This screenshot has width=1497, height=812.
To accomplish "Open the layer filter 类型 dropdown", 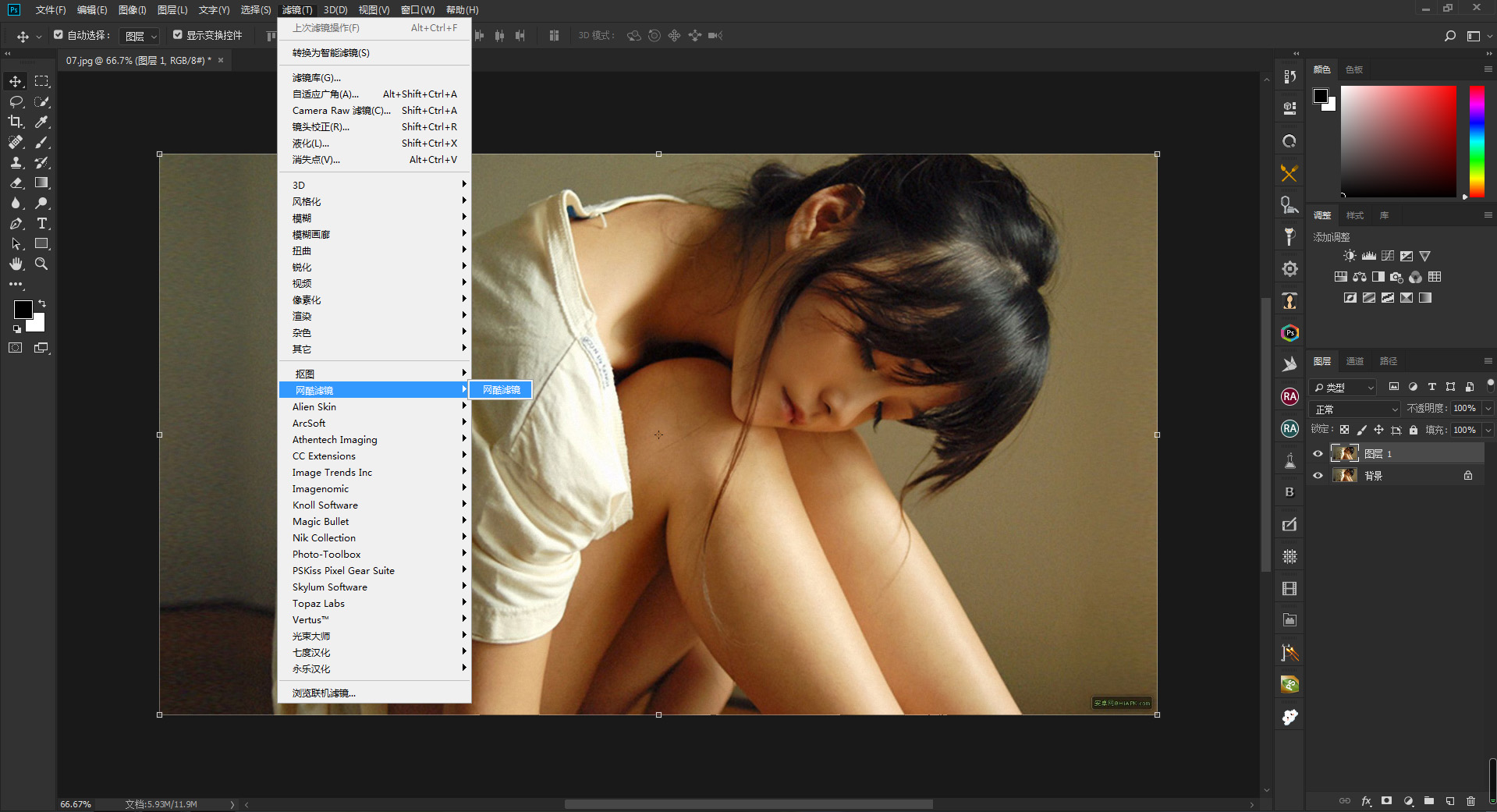I will [x=1344, y=387].
